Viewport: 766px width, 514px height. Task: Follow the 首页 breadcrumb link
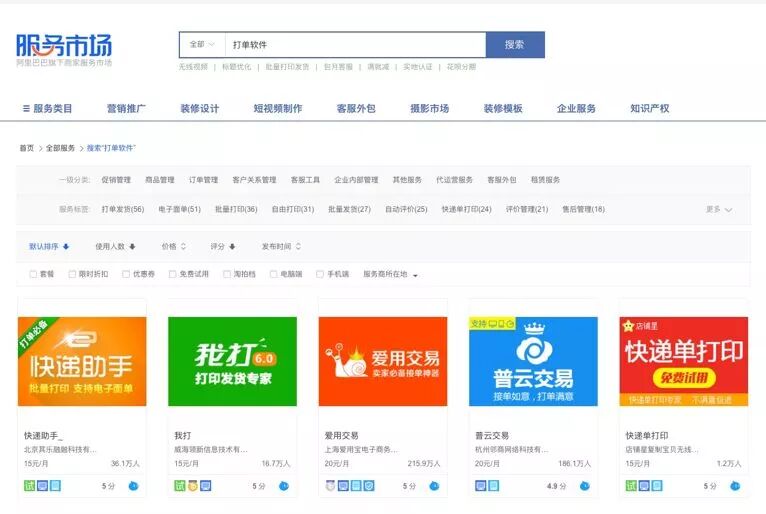27,148
